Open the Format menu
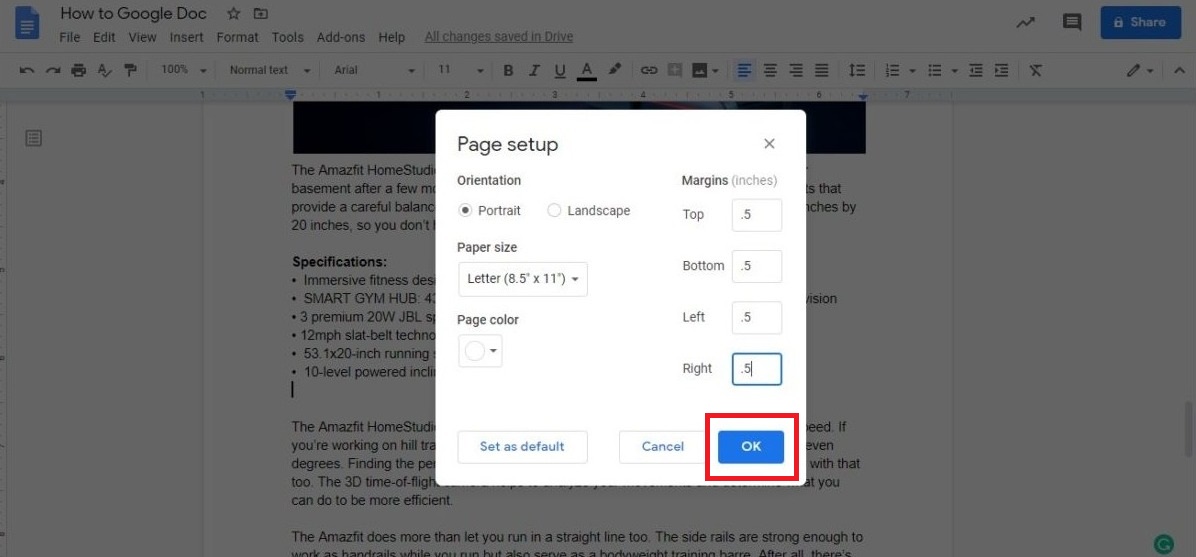This screenshot has height=557, width=1196. (x=237, y=37)
